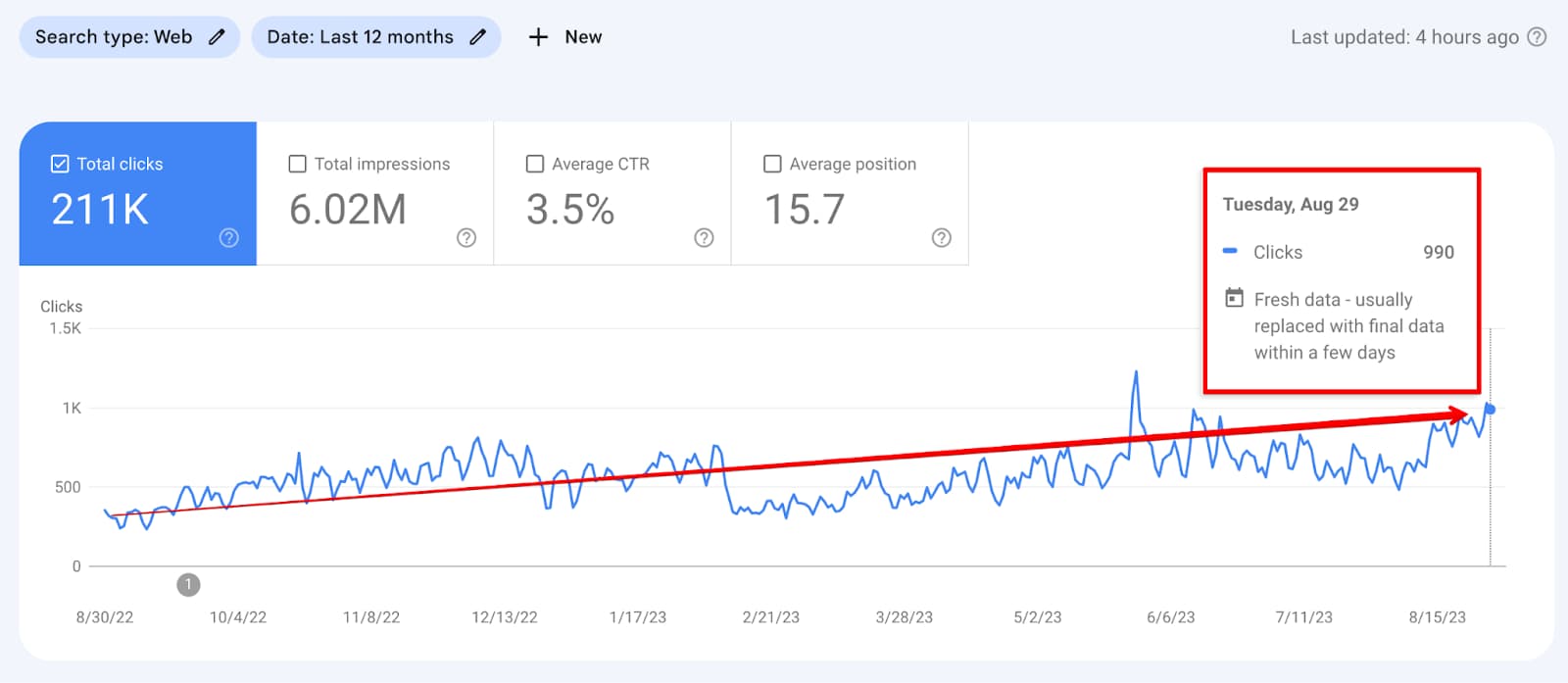Enable the Average CTR checkbox
This screenshot has width=1568, height=683.
click(535, 164)
